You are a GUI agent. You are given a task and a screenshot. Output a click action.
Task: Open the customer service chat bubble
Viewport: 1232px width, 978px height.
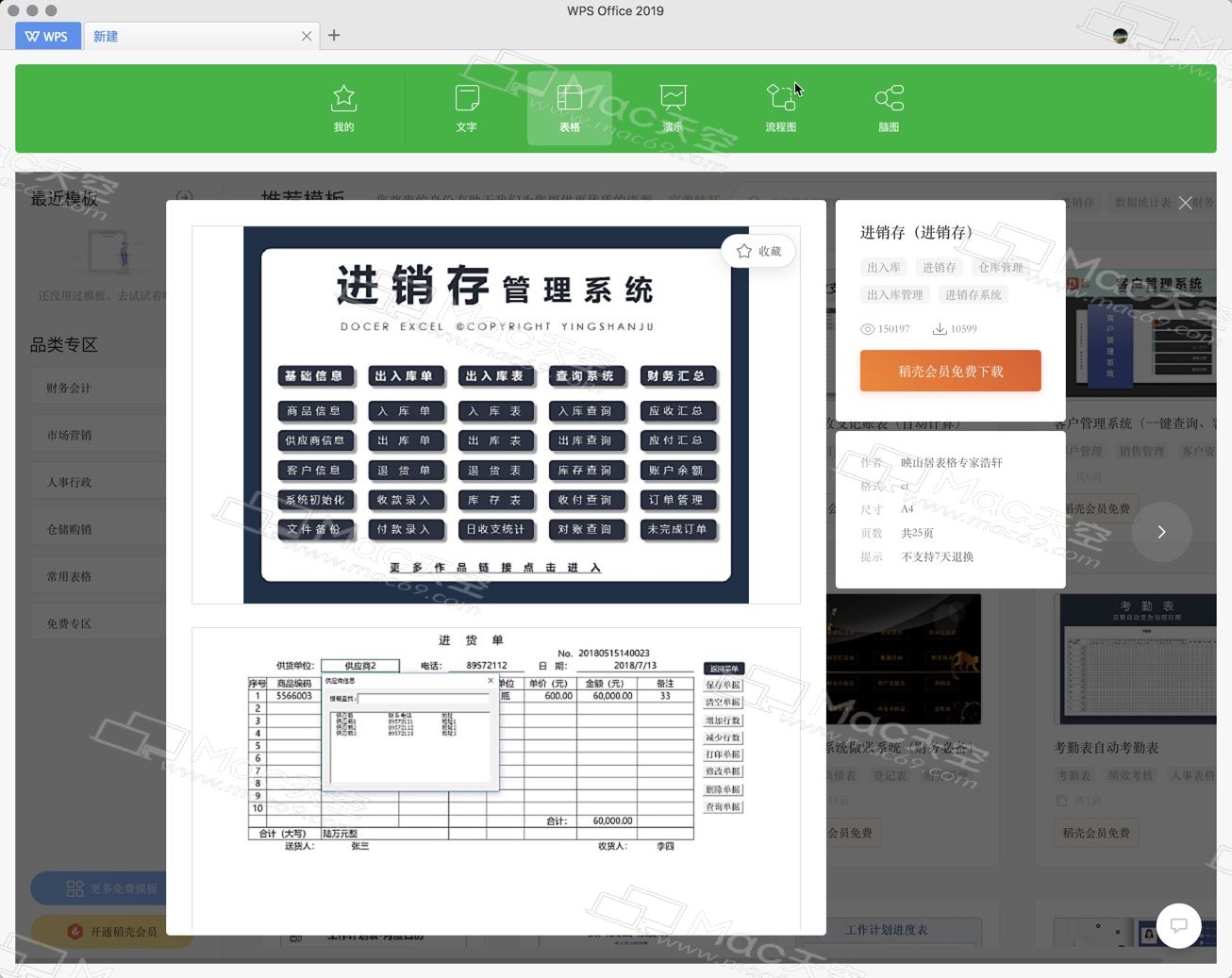[1179, 926]
